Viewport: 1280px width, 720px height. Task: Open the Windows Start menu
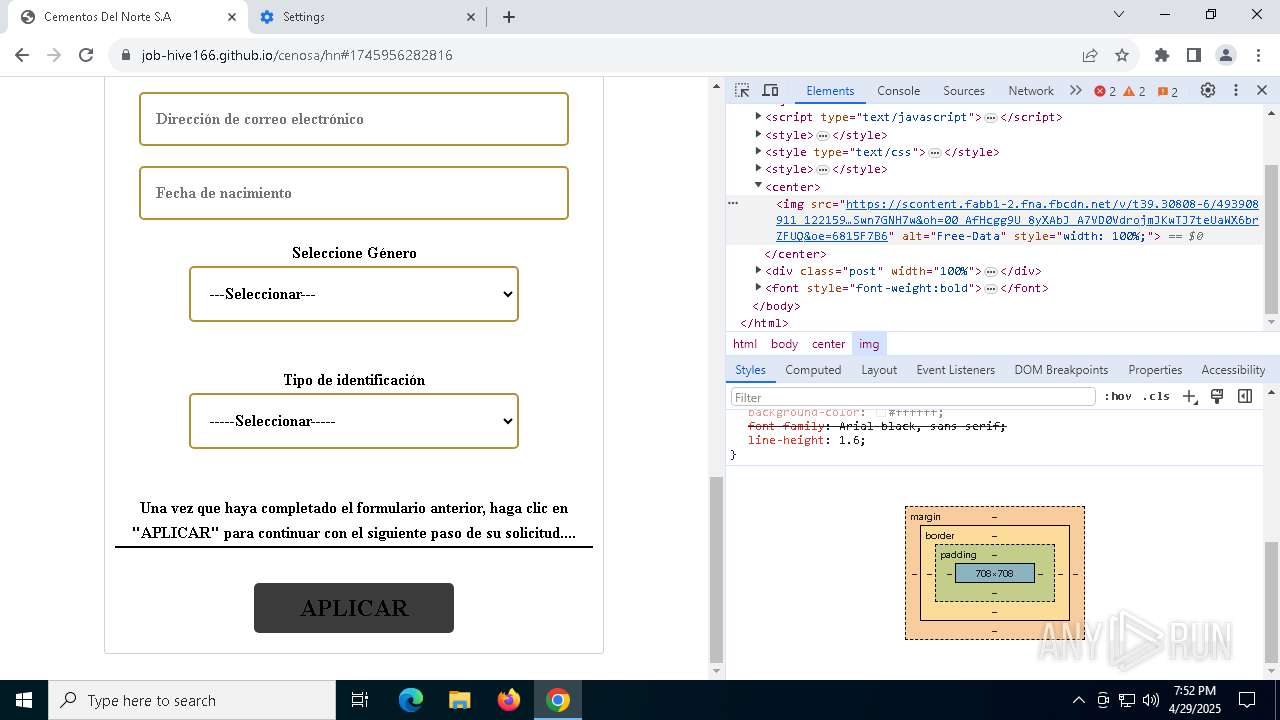coord(24,700)
